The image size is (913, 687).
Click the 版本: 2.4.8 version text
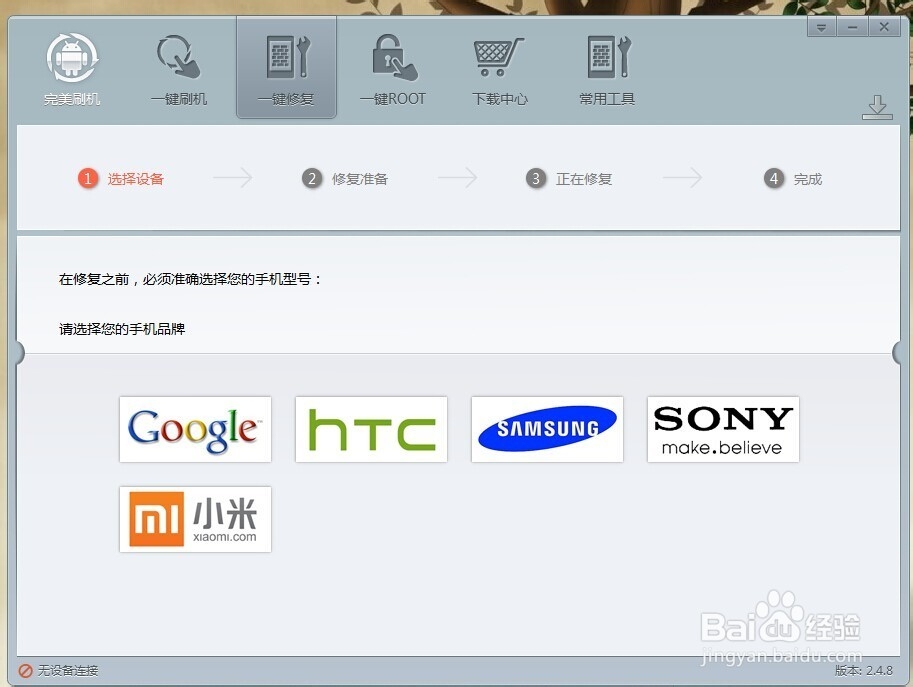point(864,671)
